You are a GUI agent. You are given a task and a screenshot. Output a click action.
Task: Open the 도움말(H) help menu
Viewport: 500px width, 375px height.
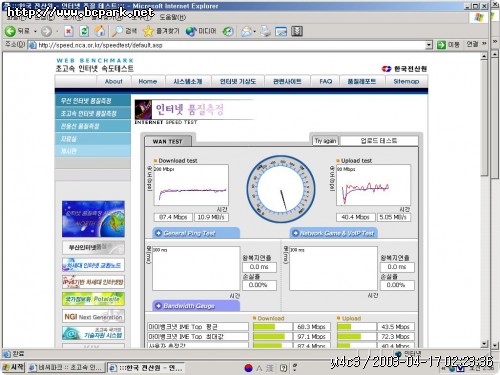(173, 17)
